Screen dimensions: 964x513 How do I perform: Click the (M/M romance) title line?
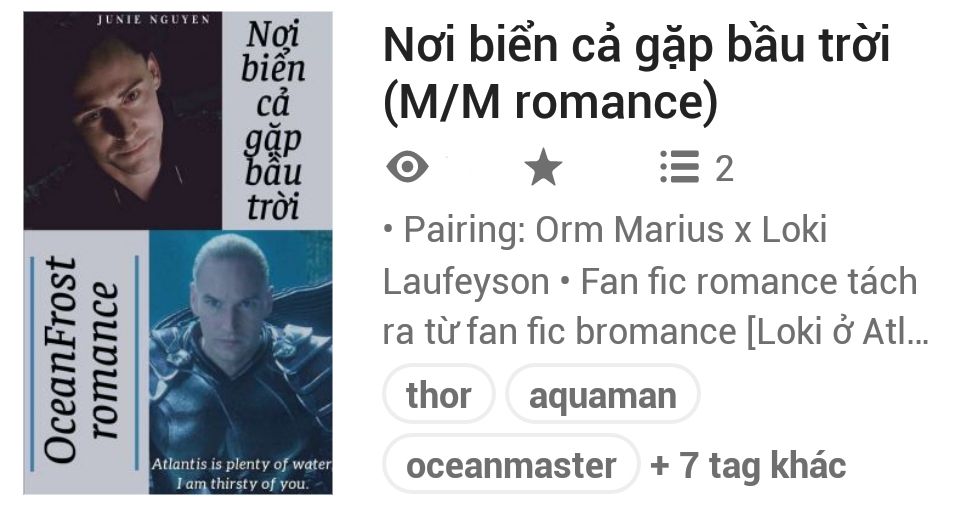pyautogui.click(x=550, y=101)
